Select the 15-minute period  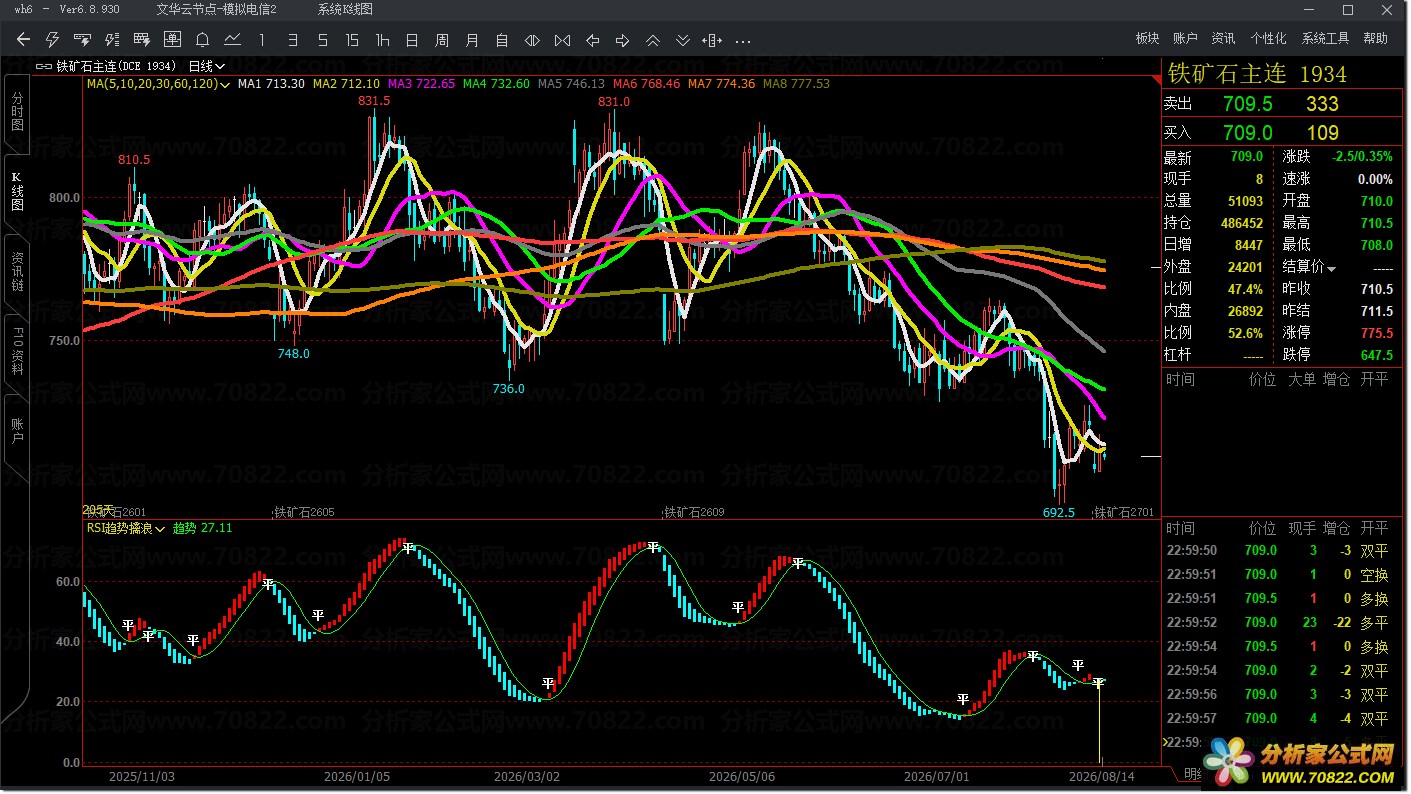(x=352, y=40)
